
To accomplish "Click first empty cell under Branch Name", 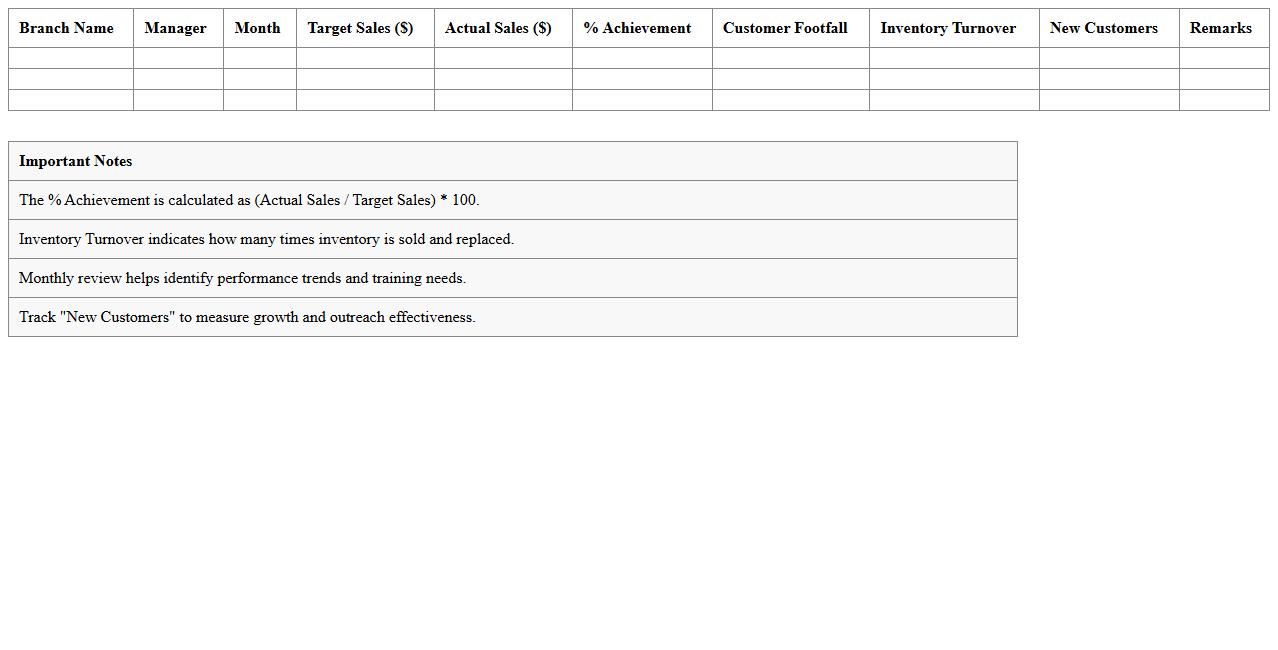I will 71,58.
